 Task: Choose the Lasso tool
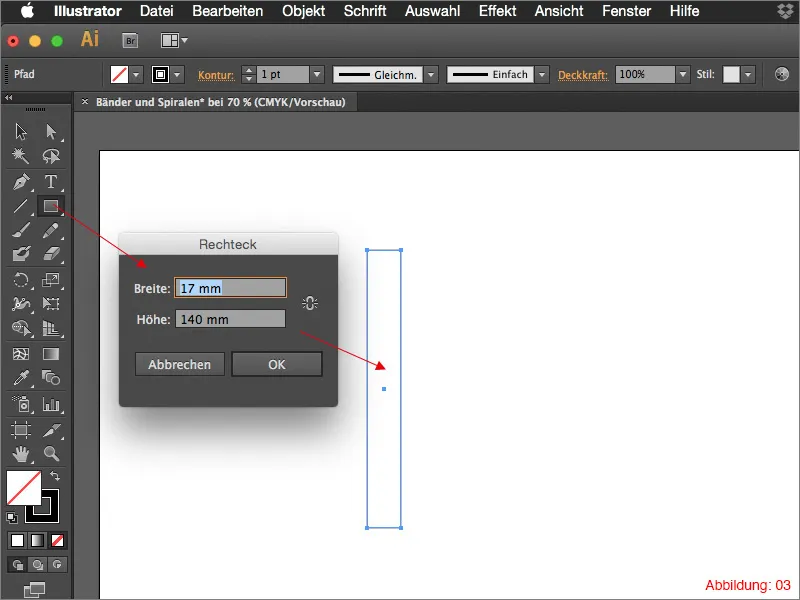point(51,156)
